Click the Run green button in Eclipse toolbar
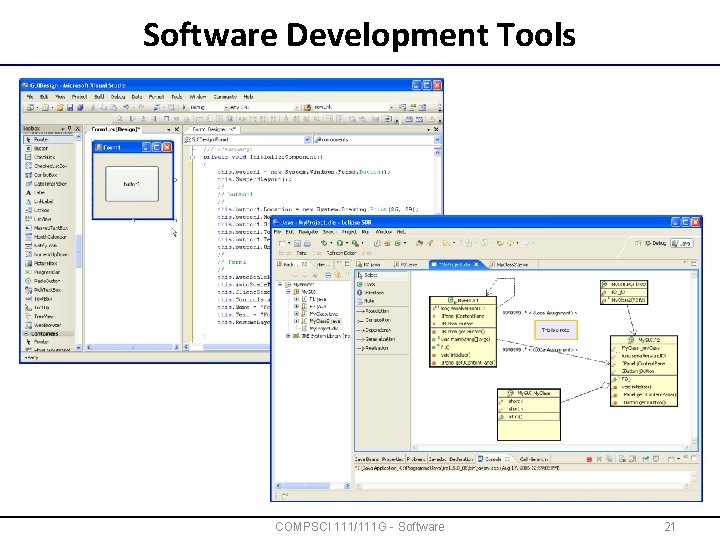Screen dimensions: 720x540 (x=339, y=243)
